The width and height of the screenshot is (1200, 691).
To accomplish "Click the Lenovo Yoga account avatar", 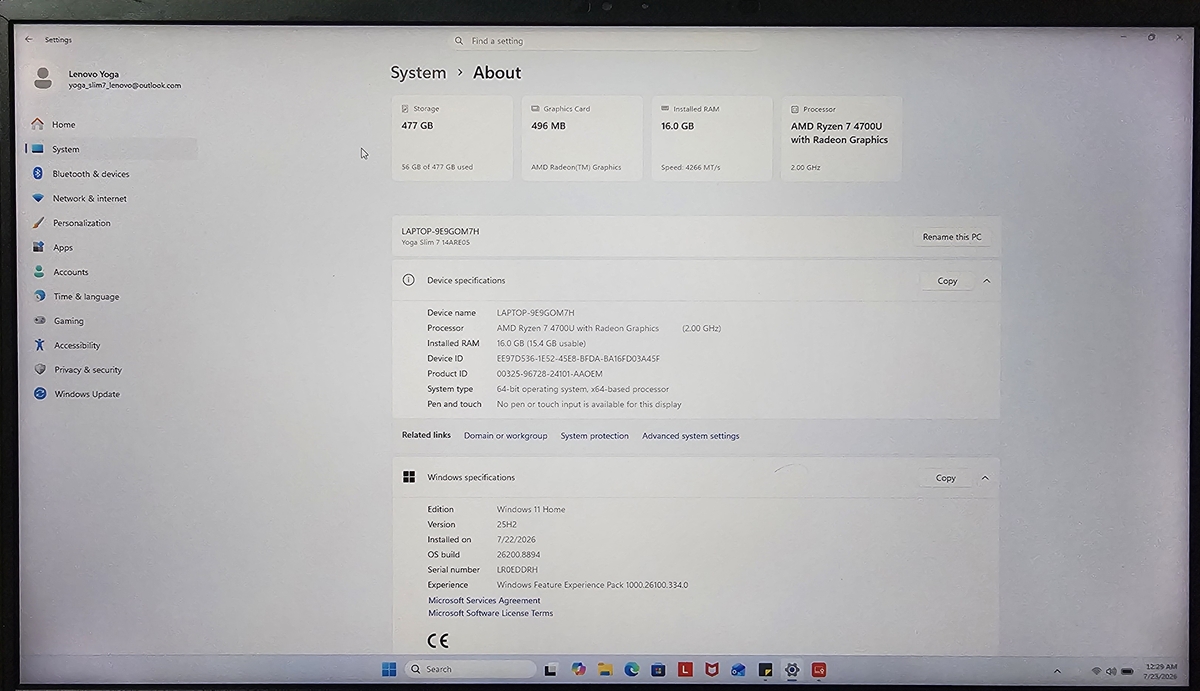I will [43, 78].
